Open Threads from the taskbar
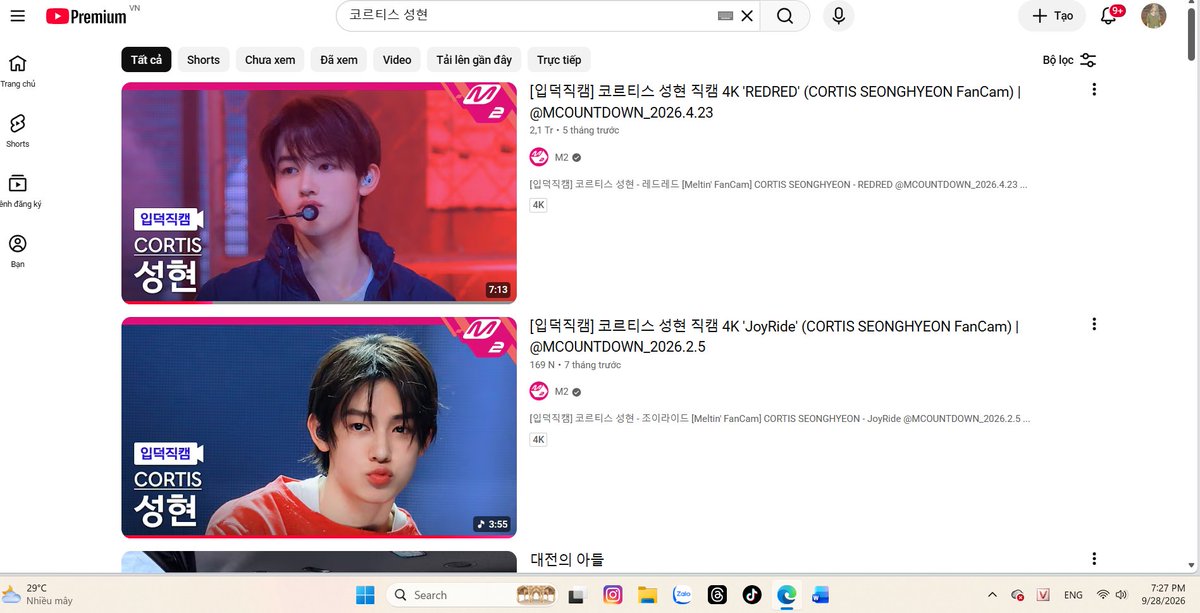 pyautogui.click(x=717, y=595)
